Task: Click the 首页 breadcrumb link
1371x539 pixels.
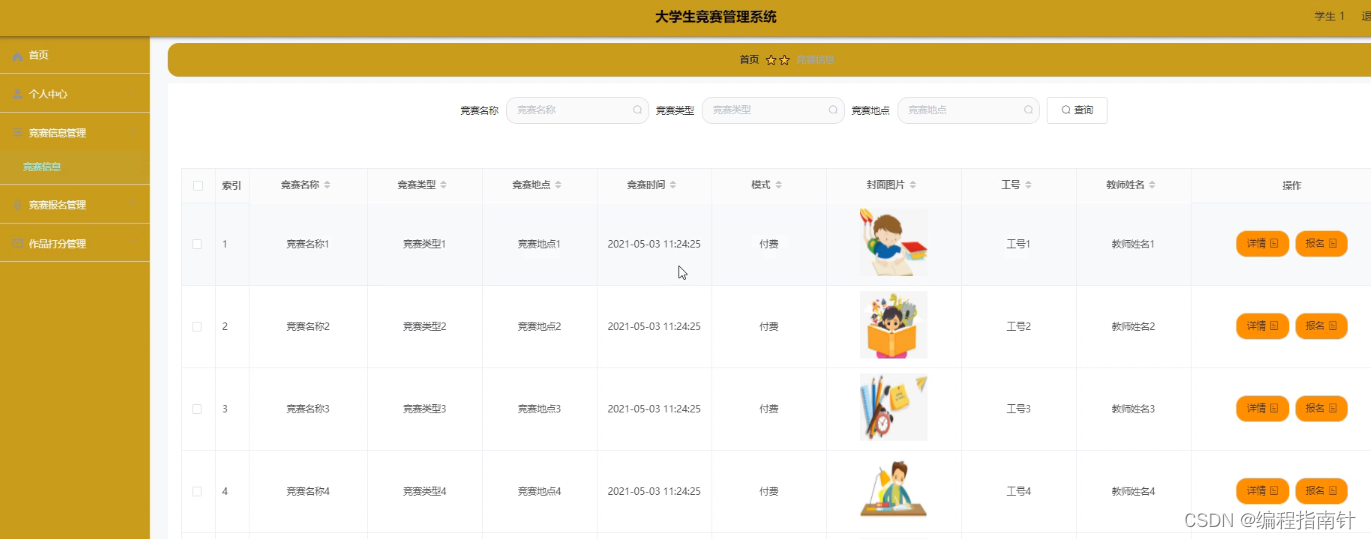Action: click(749, 60)
